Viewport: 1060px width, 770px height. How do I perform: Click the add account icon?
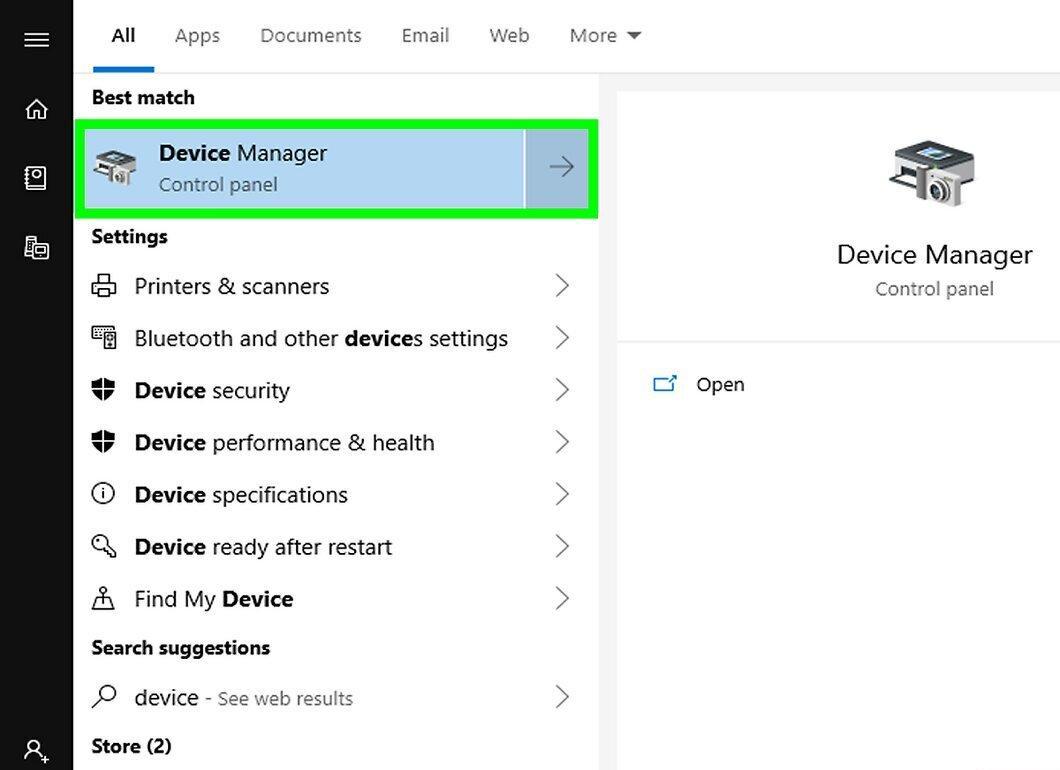pos(37,750)
